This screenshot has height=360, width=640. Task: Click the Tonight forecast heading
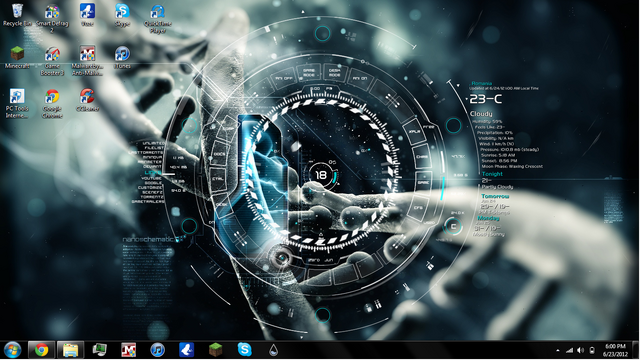point(492,174)
